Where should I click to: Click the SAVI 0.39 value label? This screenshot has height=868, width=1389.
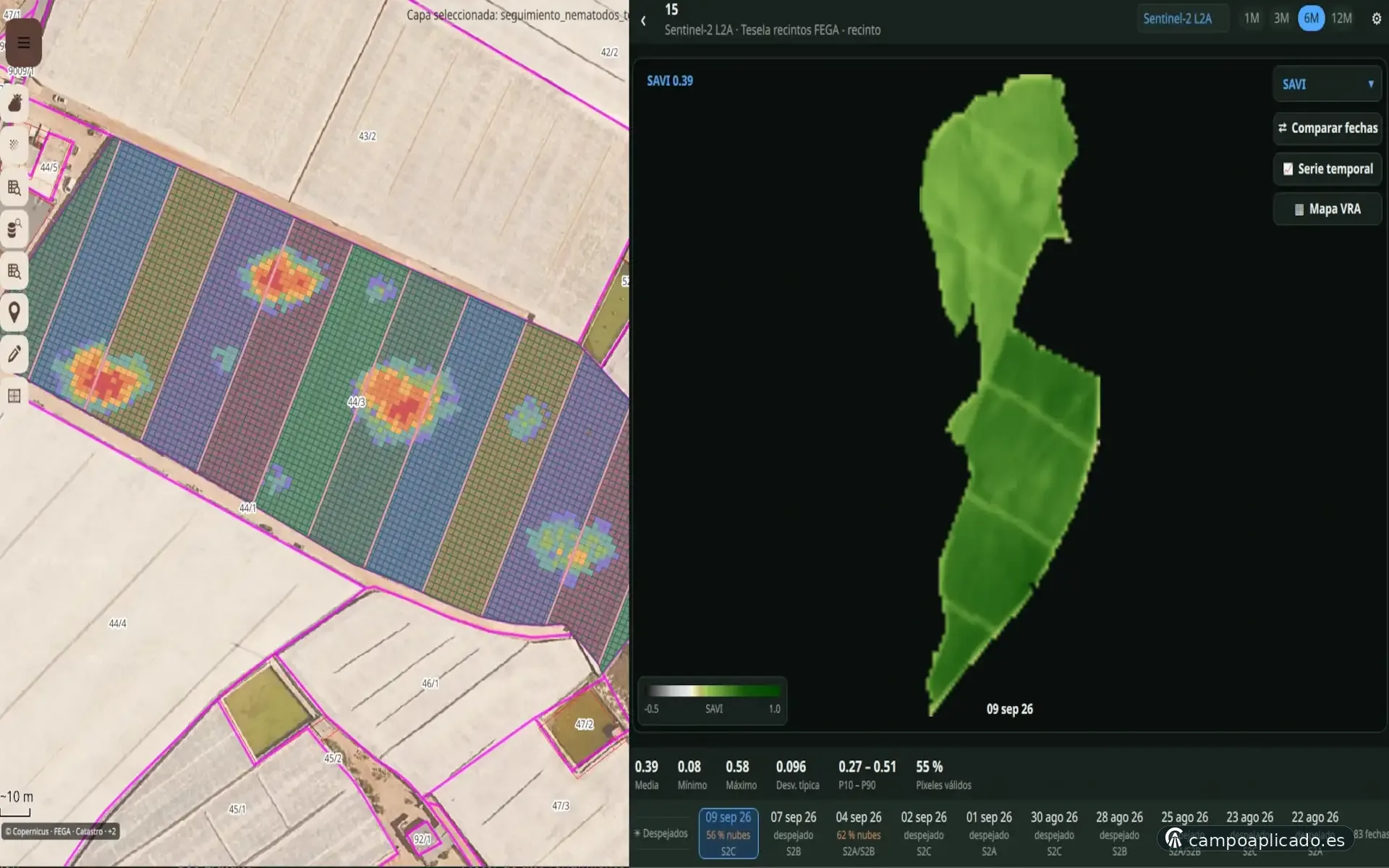pyautogui.click(x=669, y=81)
